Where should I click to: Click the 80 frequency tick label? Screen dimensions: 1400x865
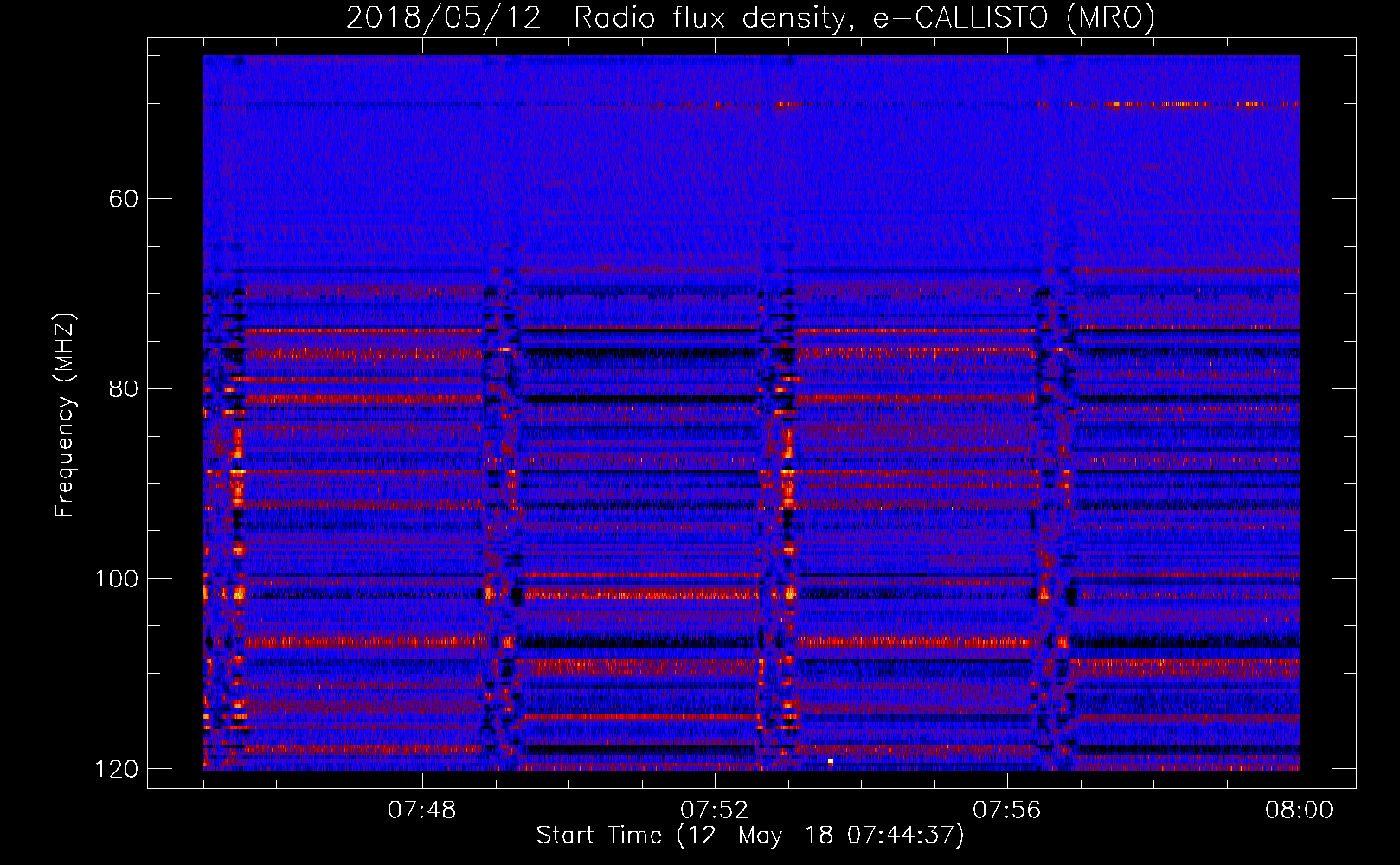point(124,388)
